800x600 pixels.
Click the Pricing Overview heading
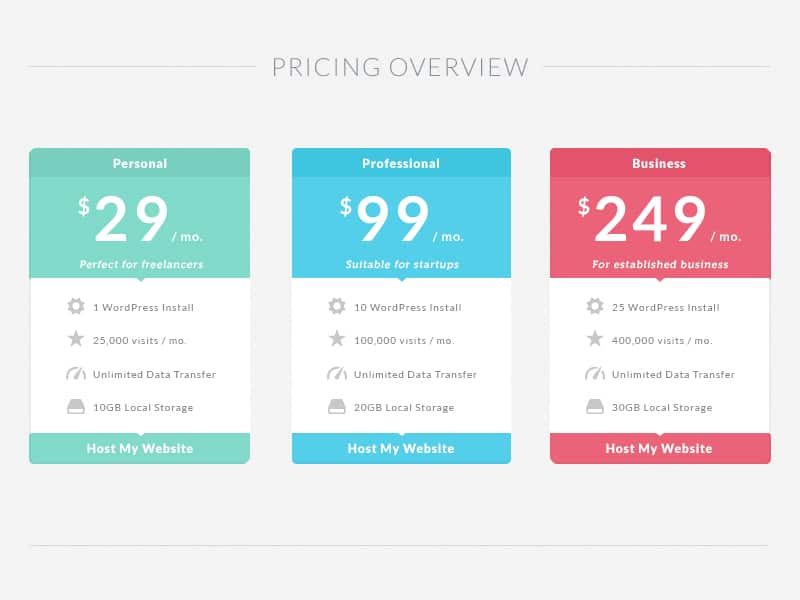click(400, 67)
